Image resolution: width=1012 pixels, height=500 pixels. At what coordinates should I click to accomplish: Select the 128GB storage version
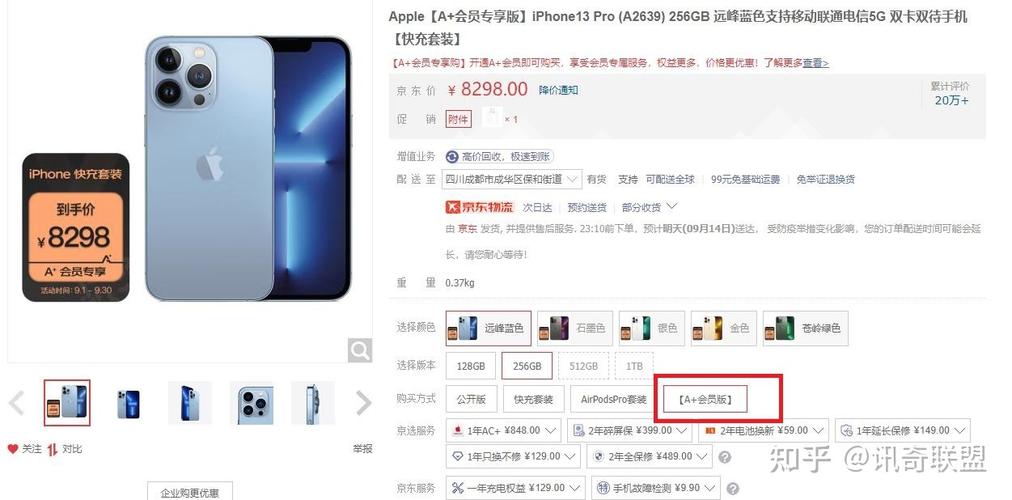click(x=471, y=366)
